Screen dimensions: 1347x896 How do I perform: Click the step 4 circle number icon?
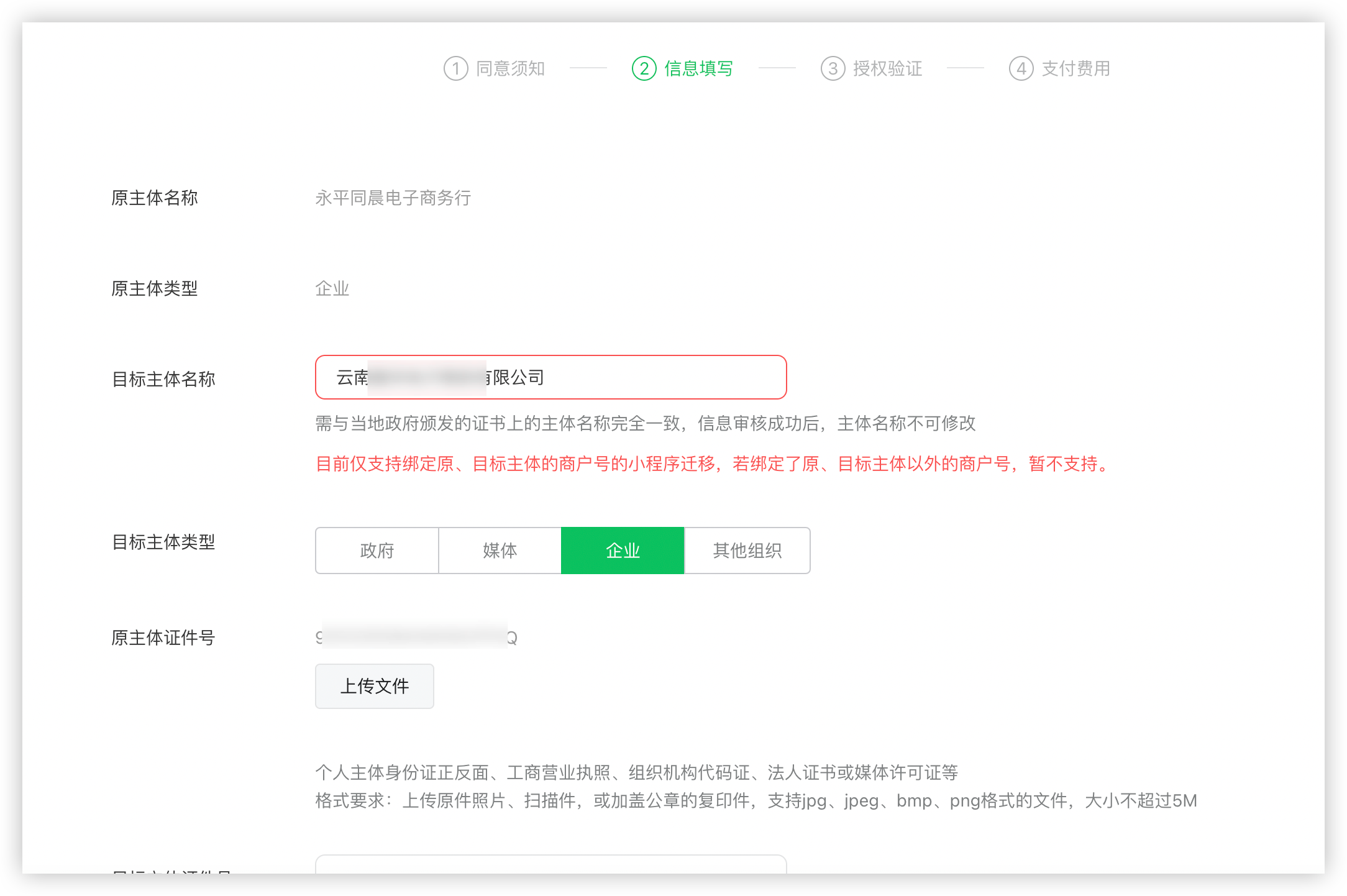click(1021, 68)
